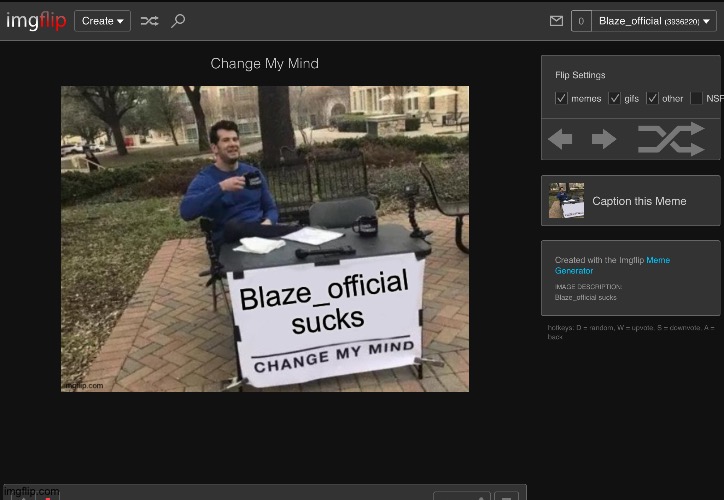The image size is (724, 500).
Task: Click the shuffle icon in top navigation
Action: click(149, 21)
